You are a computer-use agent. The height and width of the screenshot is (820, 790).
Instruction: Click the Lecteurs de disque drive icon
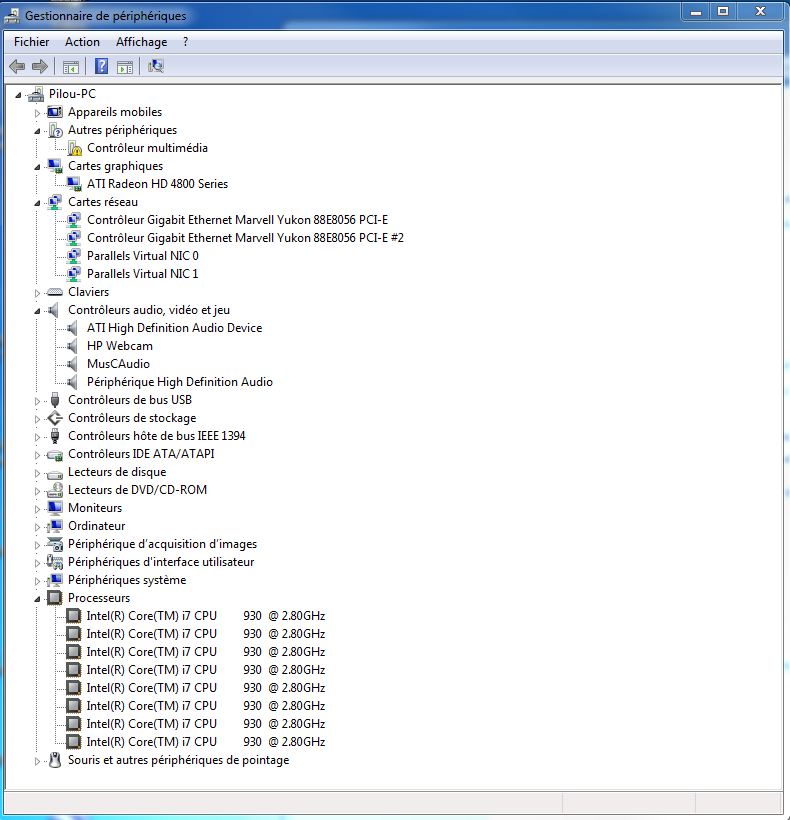pyautogui.click(x=54, y=474)
